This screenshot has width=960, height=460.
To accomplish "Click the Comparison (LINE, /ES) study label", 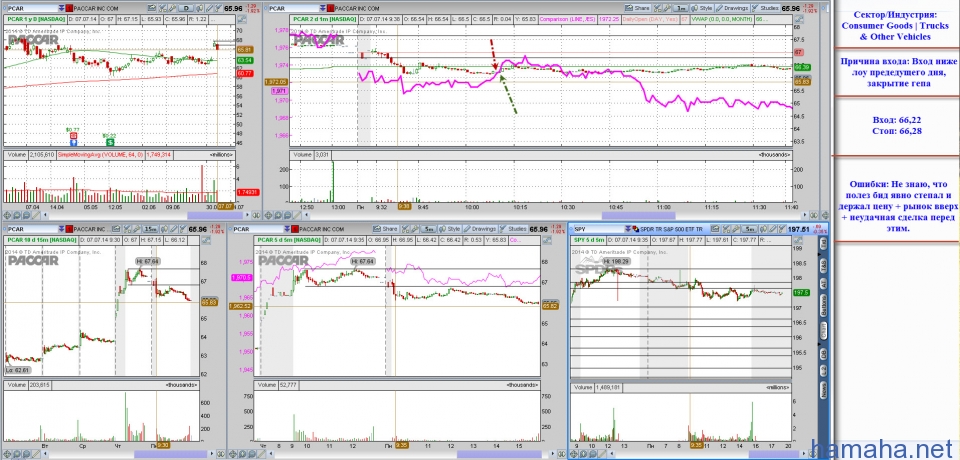I will pyautogui.click(x=568, y=19).
